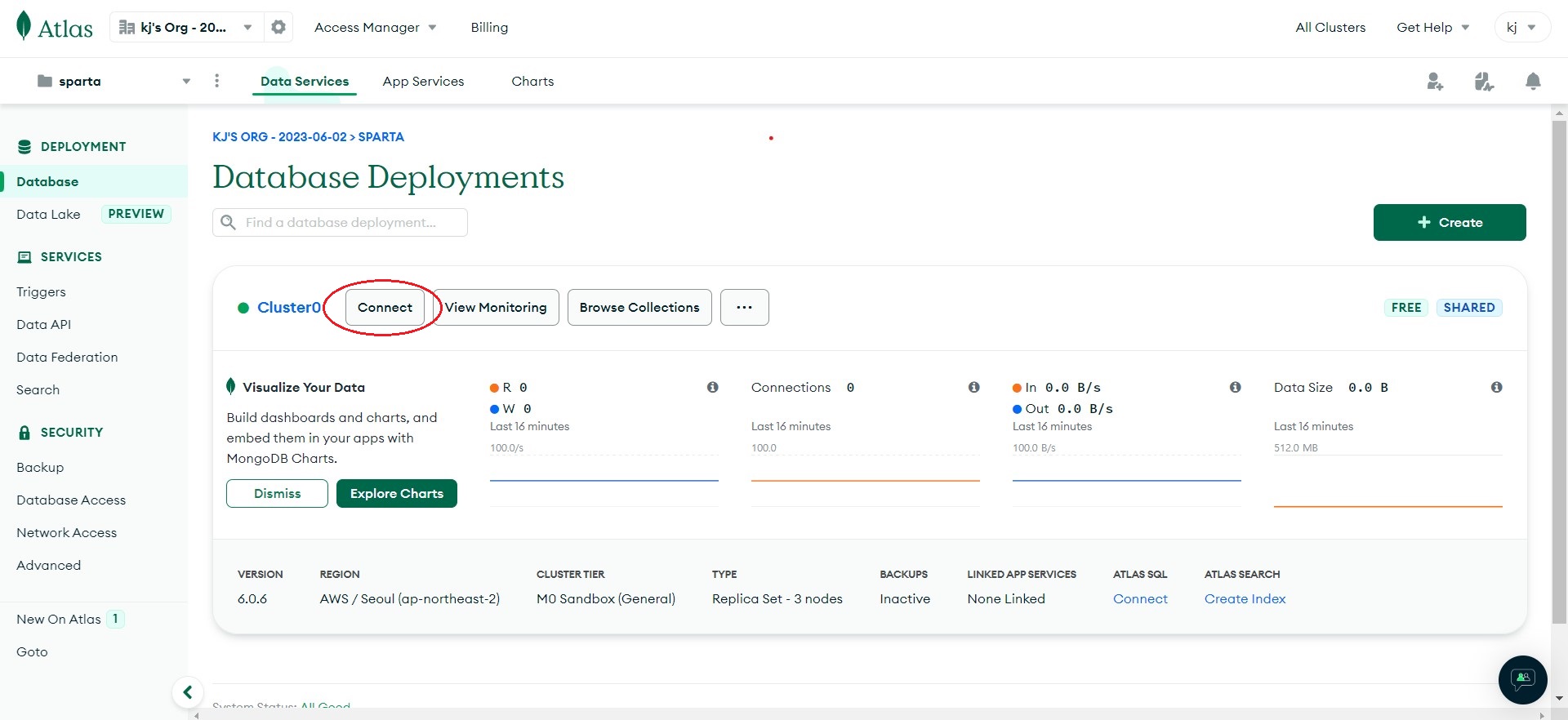Click Atlas SQL Connect link
1568x720 pixels.
coord(1140,598)
